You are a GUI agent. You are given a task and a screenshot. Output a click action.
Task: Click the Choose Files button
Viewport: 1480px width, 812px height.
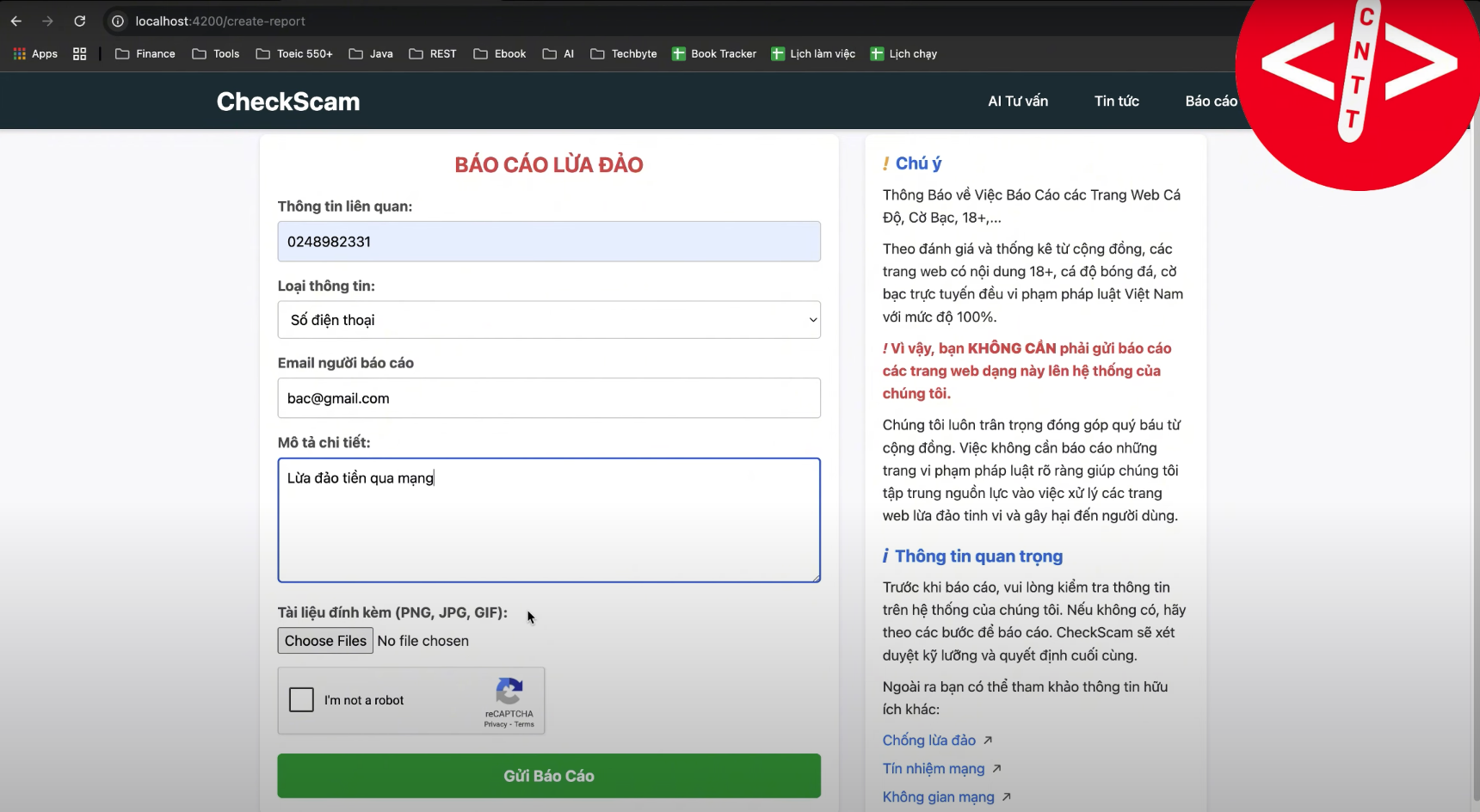[x=325, y=641]
